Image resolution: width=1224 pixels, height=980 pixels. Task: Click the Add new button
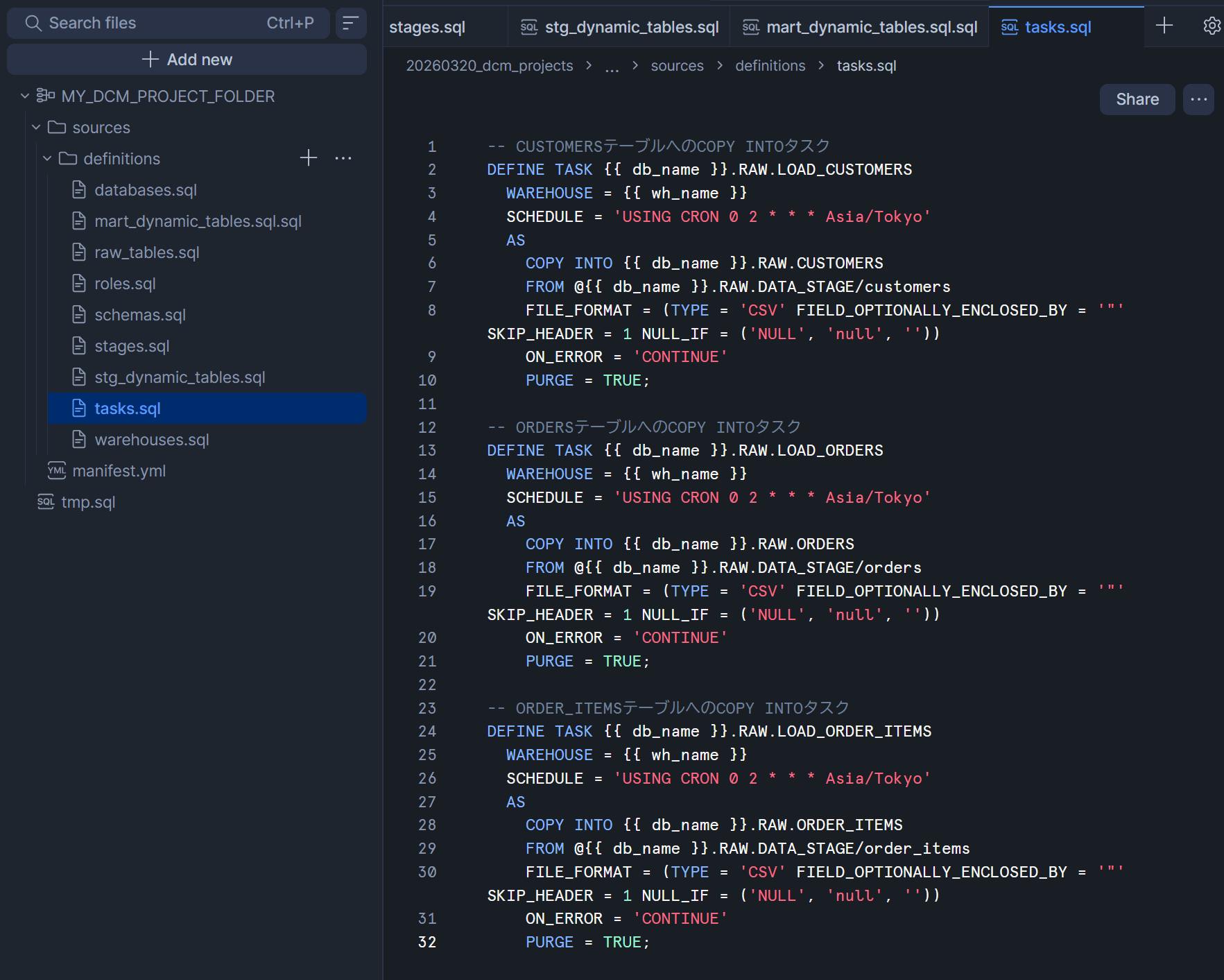[187, 60]
